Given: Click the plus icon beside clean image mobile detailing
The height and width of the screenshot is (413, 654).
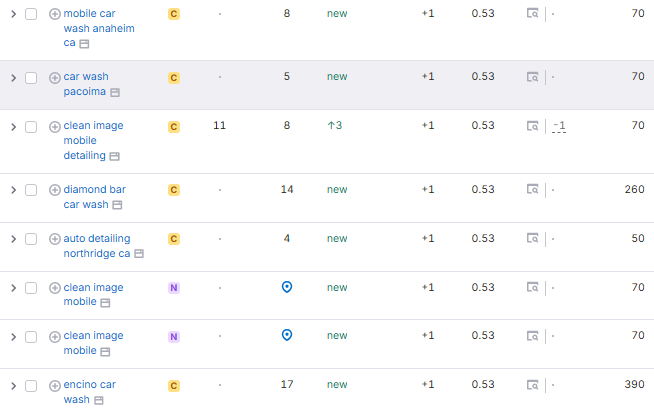Looking at the screenshot, I should point(55,126).
